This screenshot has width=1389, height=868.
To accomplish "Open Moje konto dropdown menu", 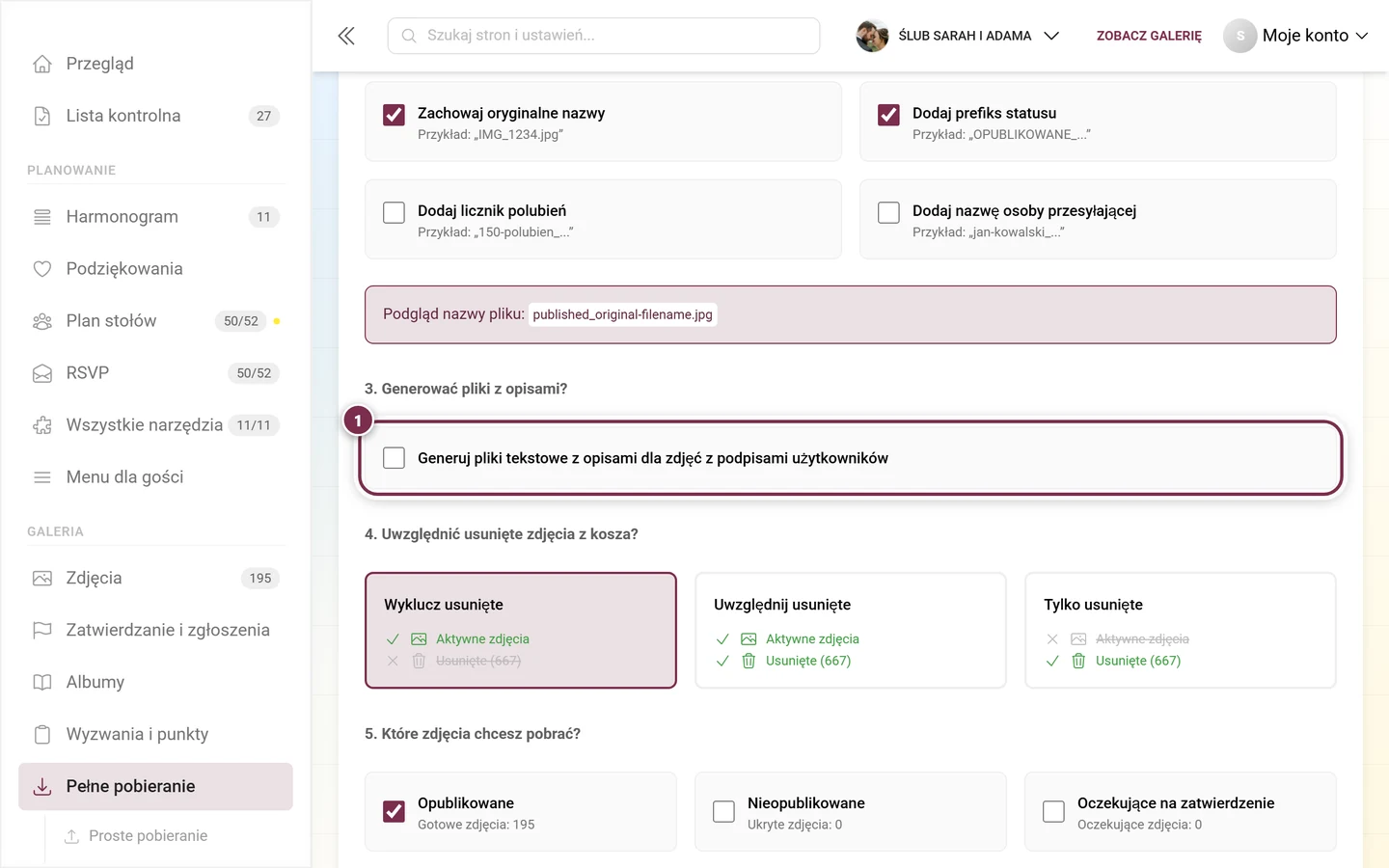I will point(1296,36).
